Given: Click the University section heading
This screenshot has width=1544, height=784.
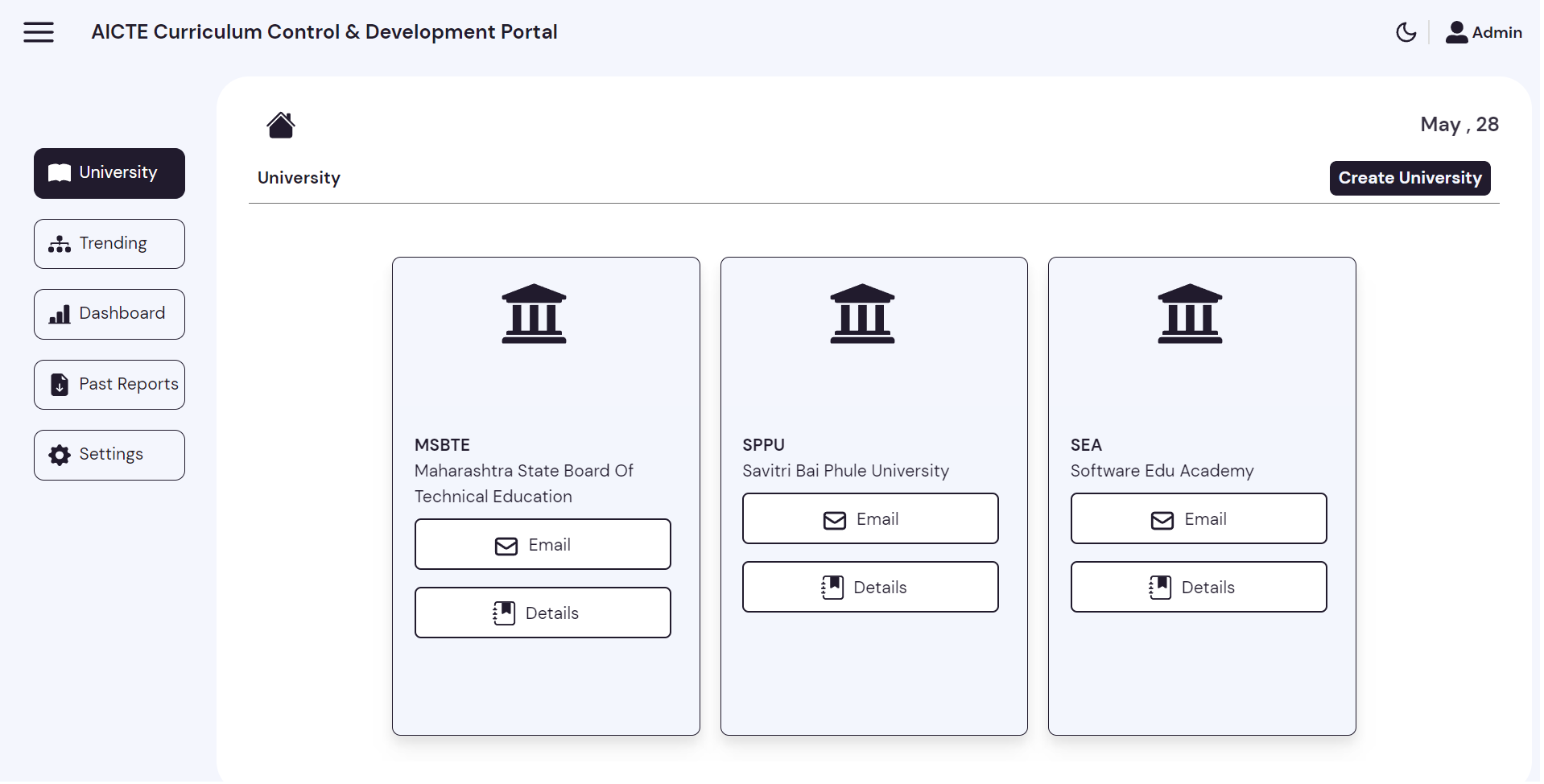Looking at the screenshot, I should (x=299, y=178).
